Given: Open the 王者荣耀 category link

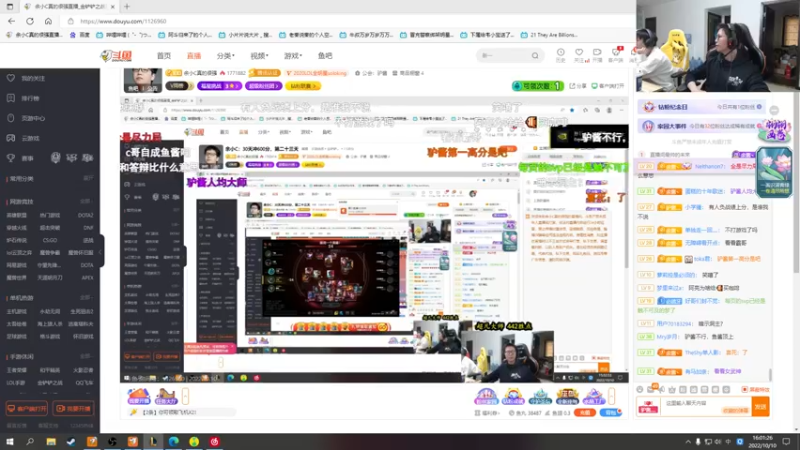Looking at the screenshot, I should click(16, 370).
